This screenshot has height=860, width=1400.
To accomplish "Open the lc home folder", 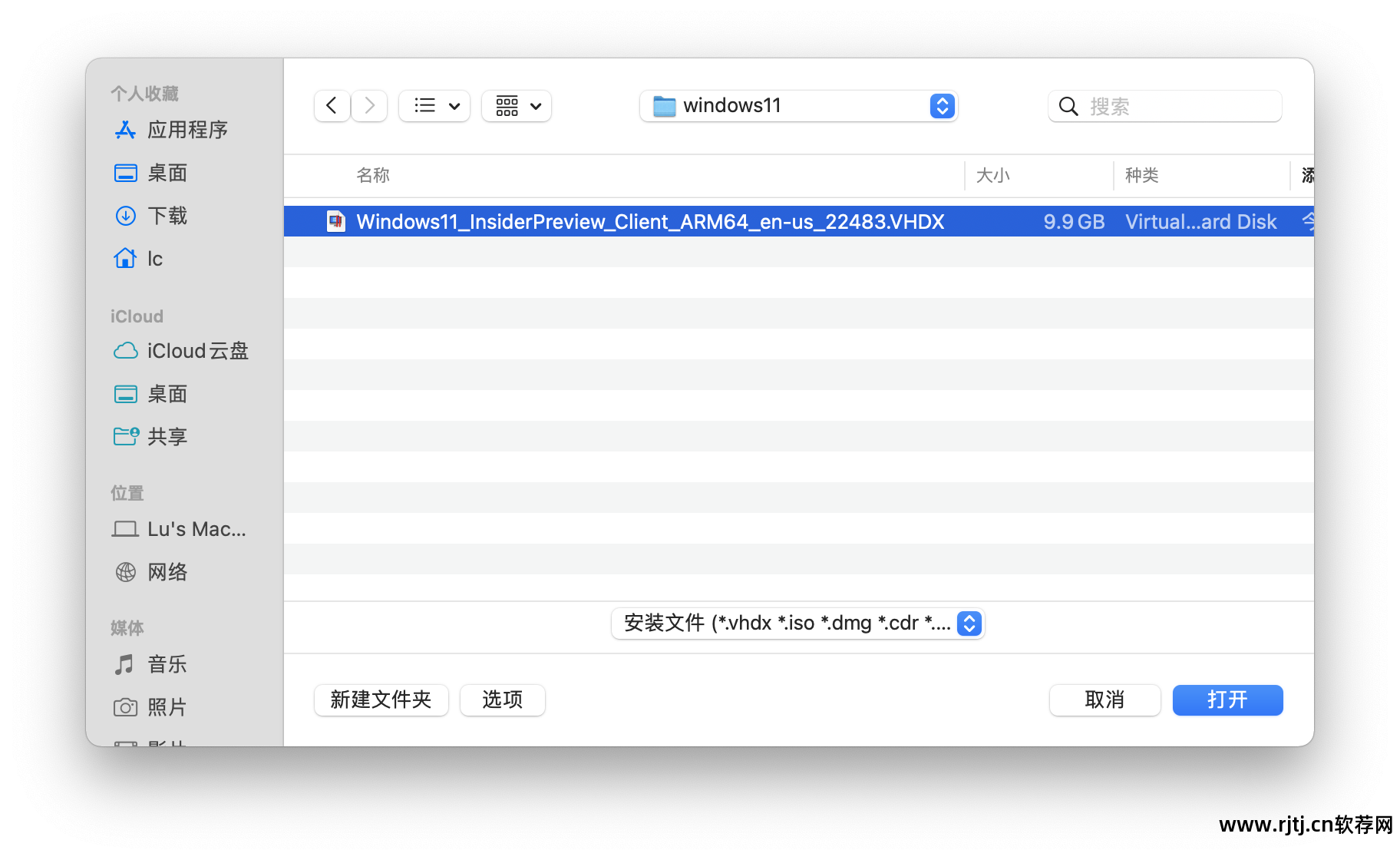I will [139, 259].
